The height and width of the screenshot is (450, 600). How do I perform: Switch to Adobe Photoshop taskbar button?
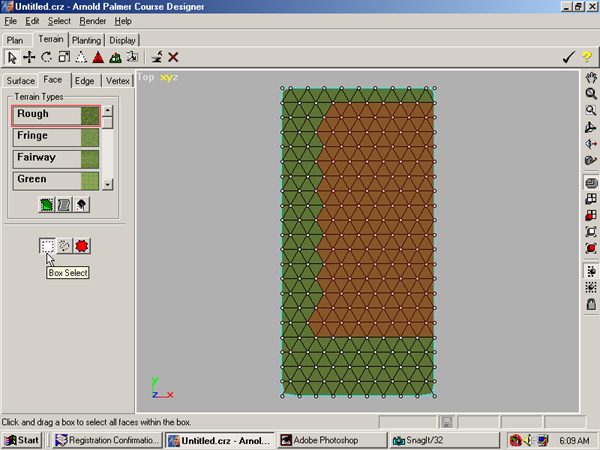pyautogui.click(x=331, y=440)
